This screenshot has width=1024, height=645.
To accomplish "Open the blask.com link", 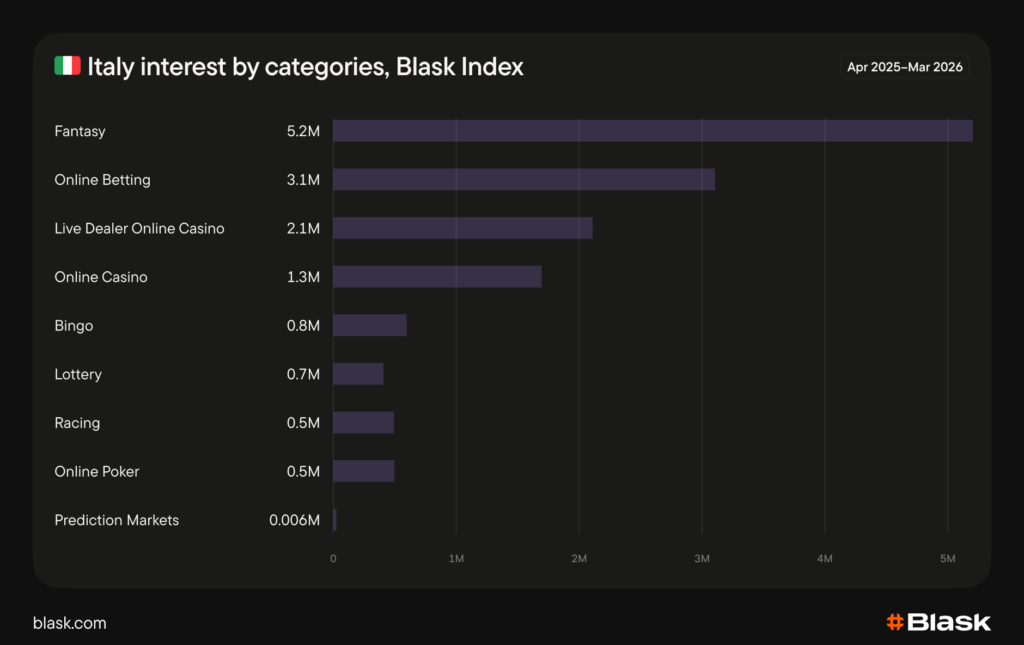I will [x=69, y=623].
